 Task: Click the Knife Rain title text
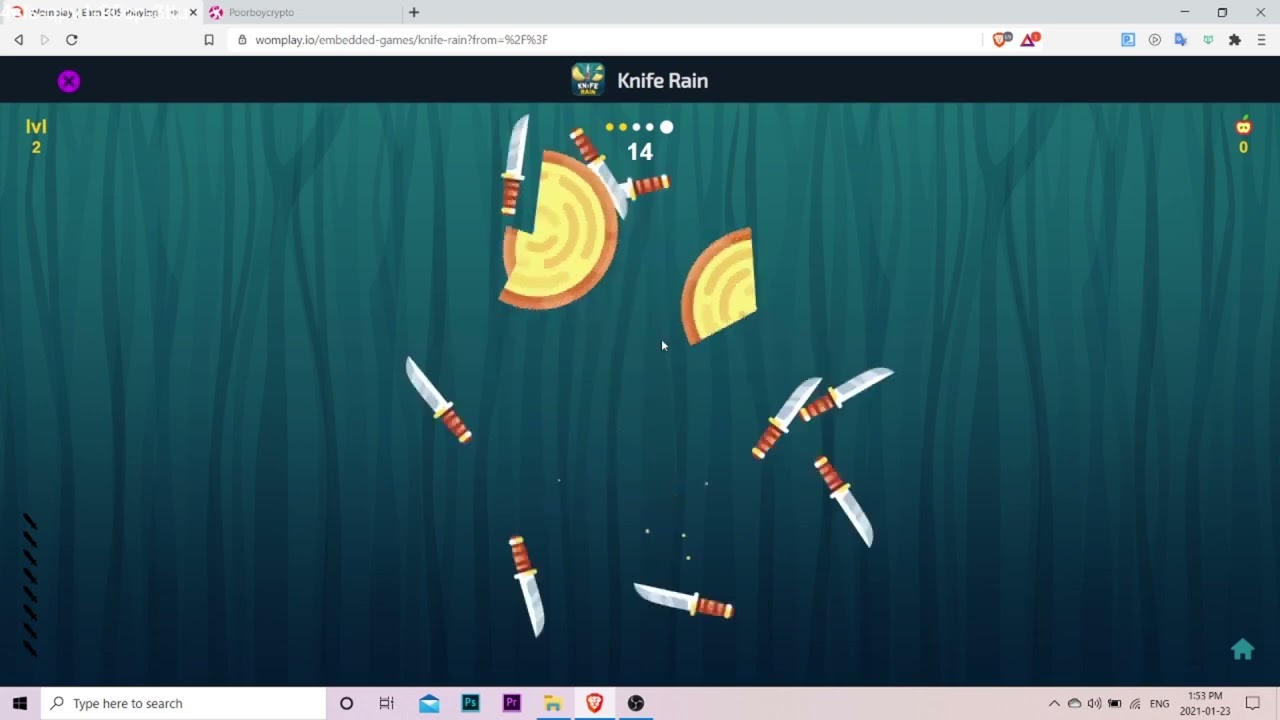[x=662, y=81]
